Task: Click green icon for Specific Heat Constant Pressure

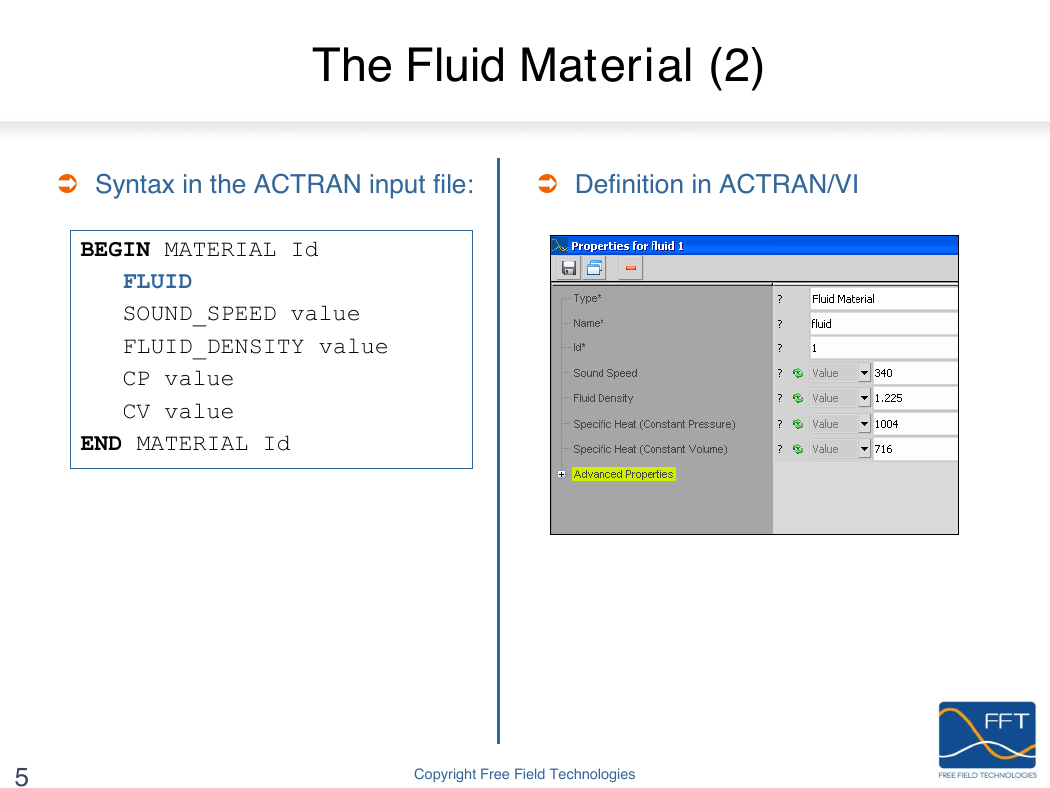Action: (798, 424)
